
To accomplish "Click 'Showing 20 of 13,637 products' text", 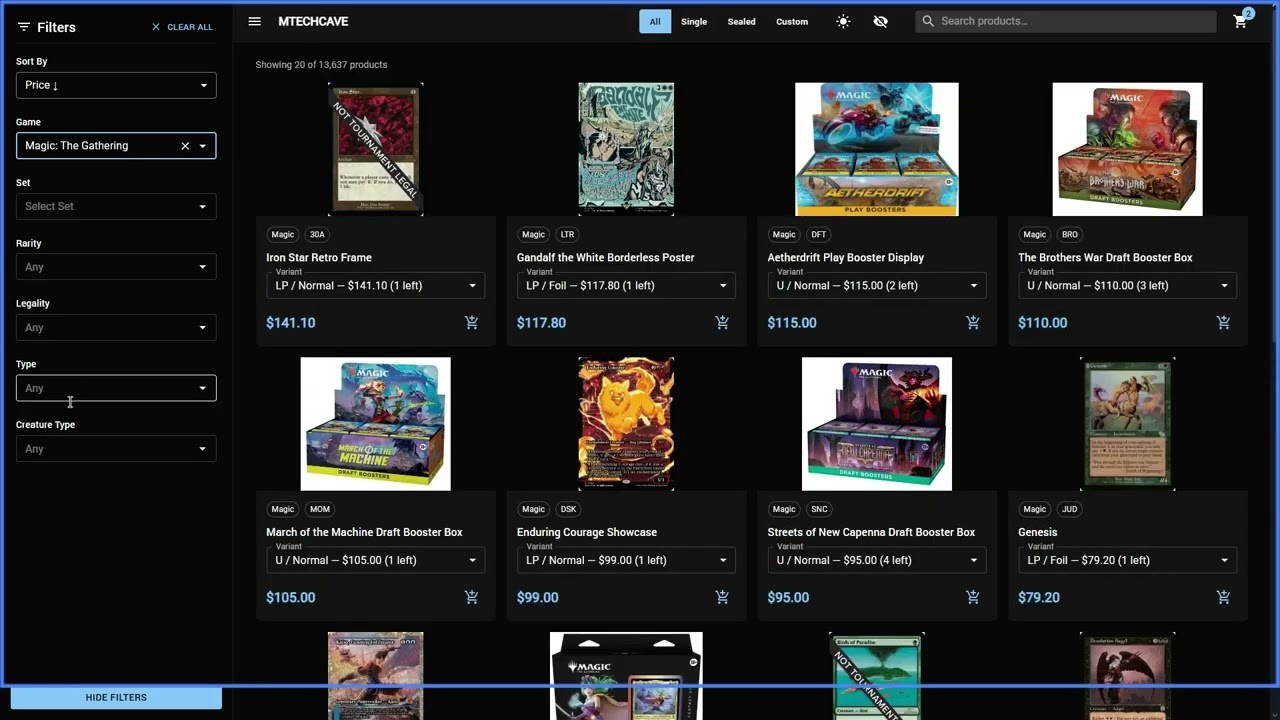I will click(x=321, y=65).
